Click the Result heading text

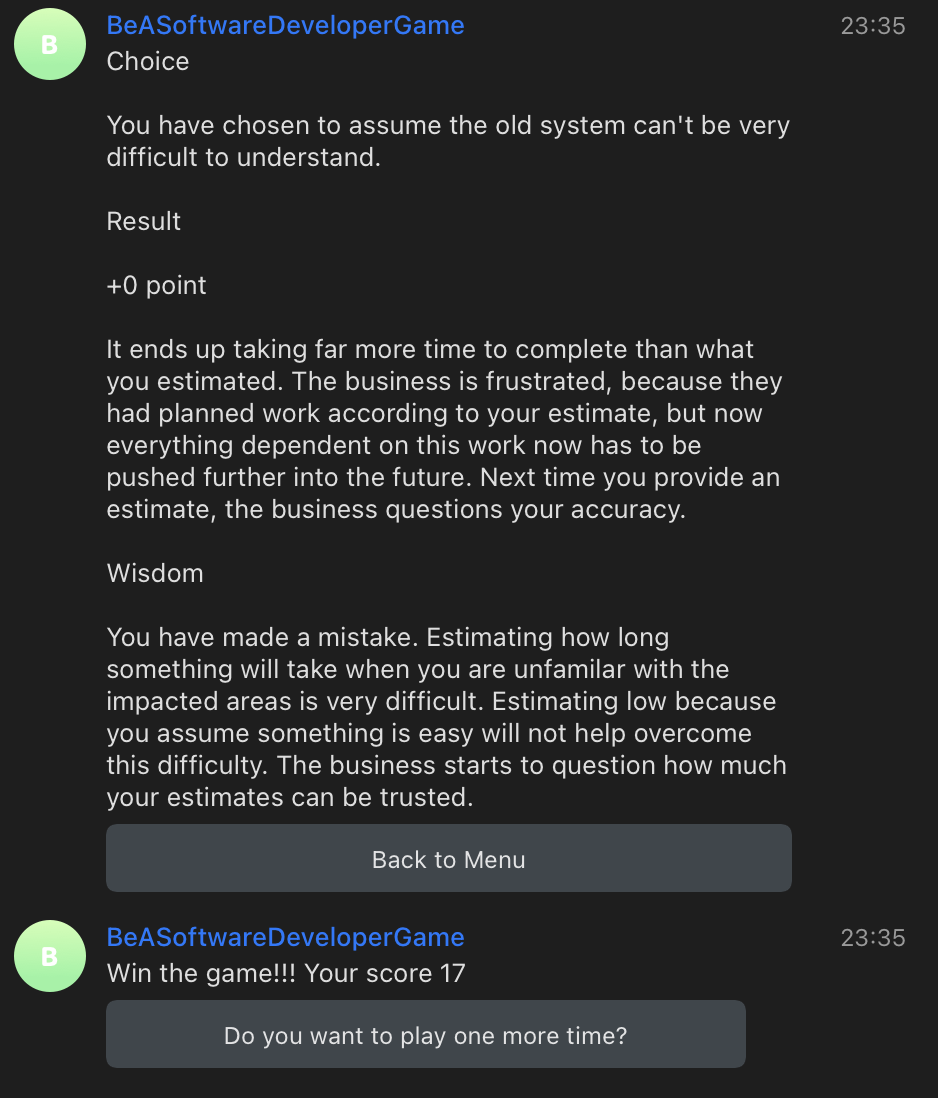(x=144, y=221)
